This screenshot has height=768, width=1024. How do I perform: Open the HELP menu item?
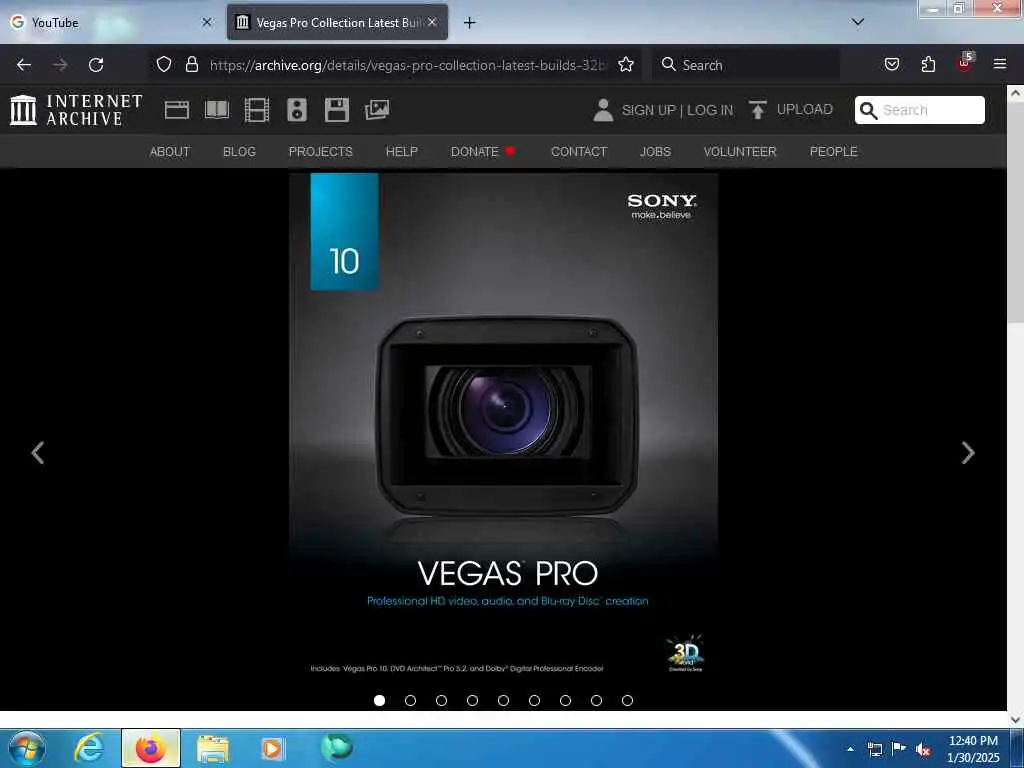pyautogui.click(x=402, y=152)
